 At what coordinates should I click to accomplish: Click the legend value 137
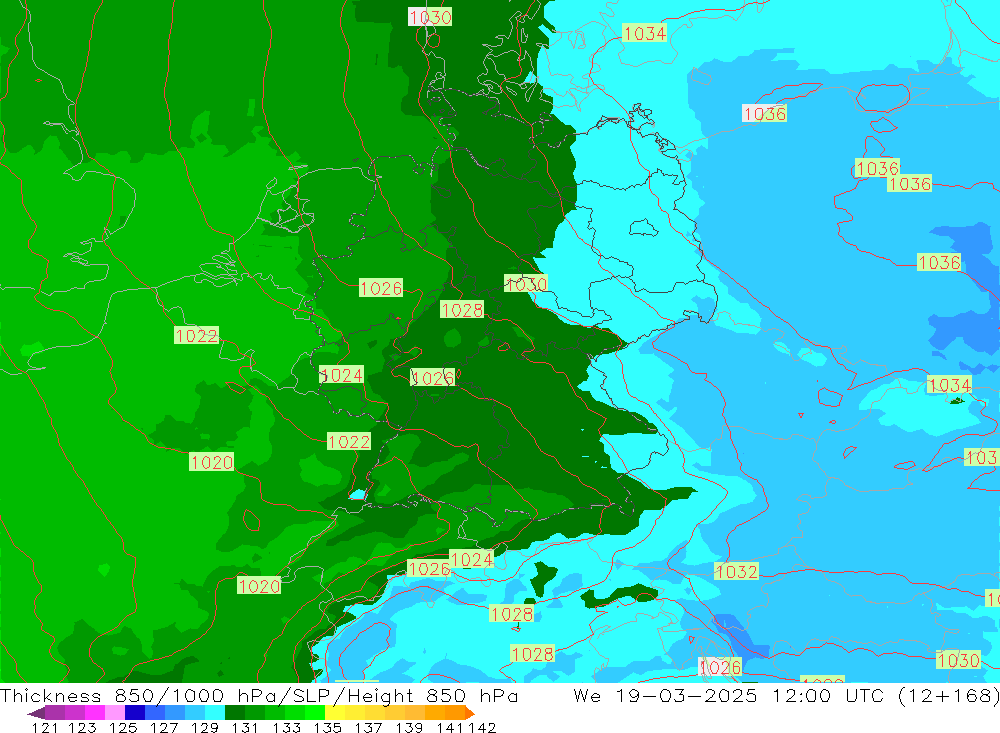(x=368, y=727)
